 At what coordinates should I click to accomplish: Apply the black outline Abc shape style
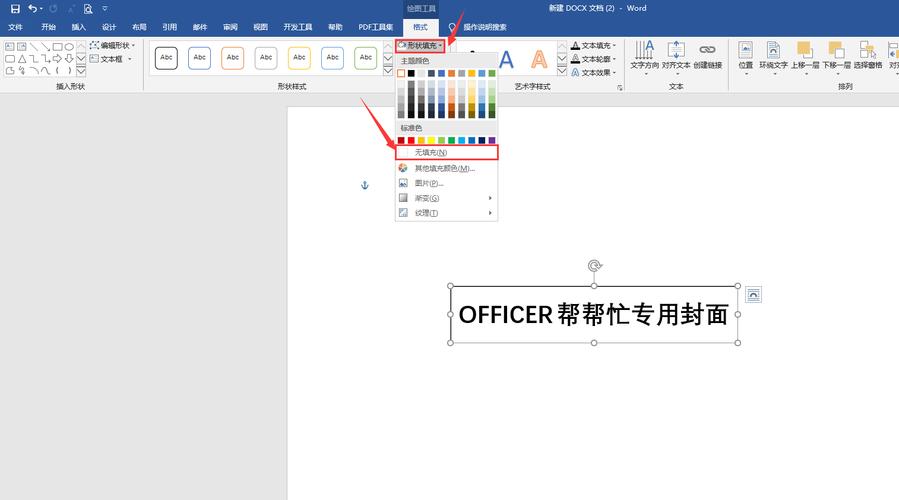pyautogui.click(x=166, y=58)
